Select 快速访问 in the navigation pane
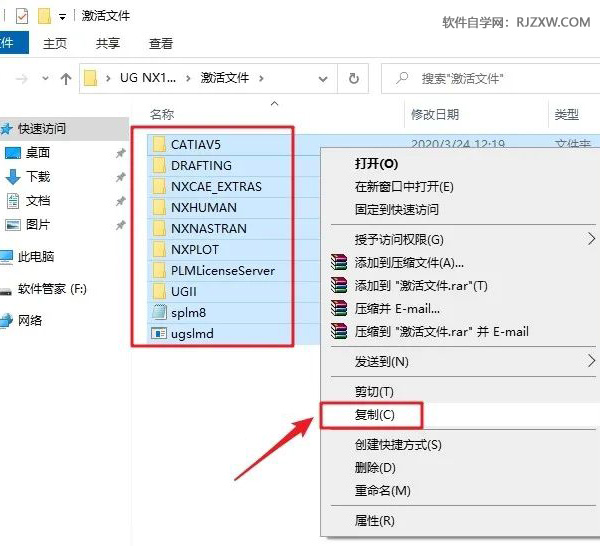The height and width of the screenshot is (546, 600). tap(64, 129)
